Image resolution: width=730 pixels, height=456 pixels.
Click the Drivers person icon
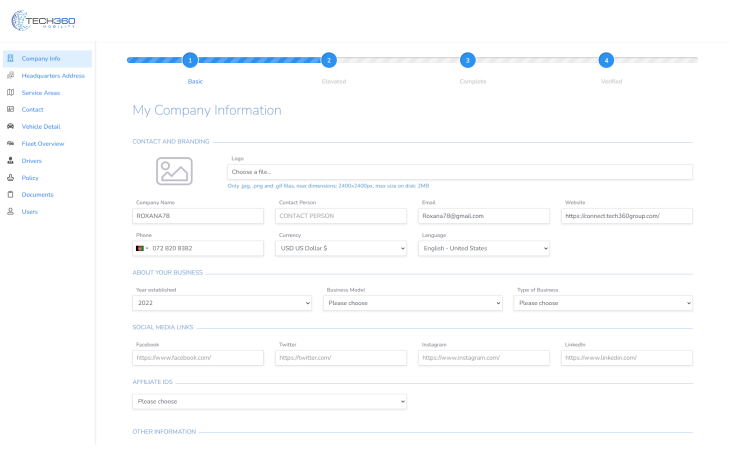[x=10, y=161]
